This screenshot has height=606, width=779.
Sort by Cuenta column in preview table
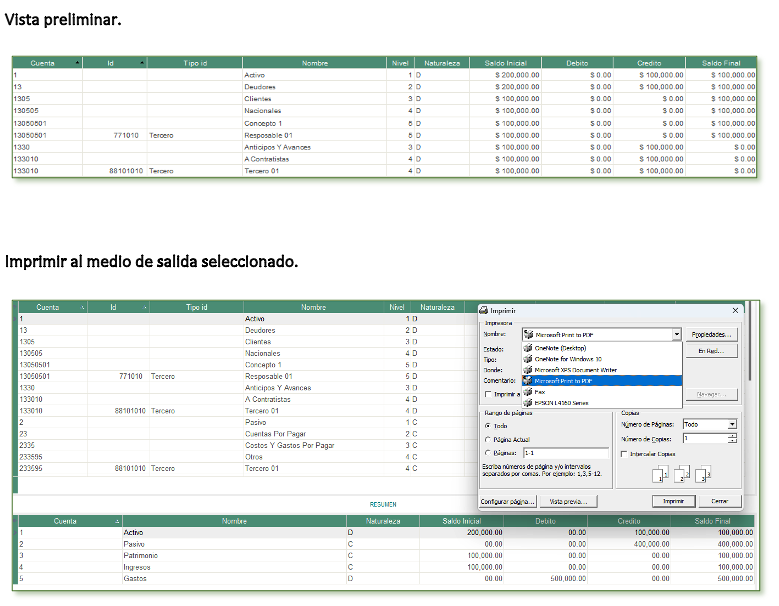[43, 63]
